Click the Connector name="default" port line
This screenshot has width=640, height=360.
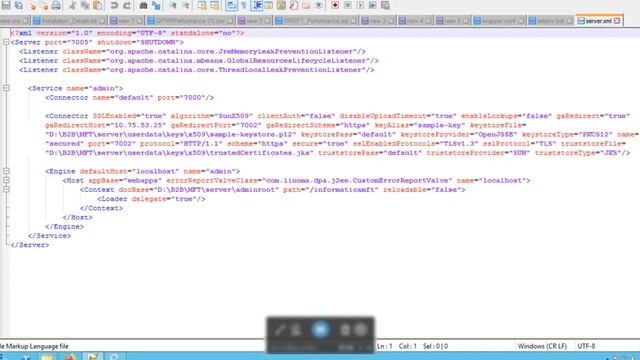(x=129, y=98)
